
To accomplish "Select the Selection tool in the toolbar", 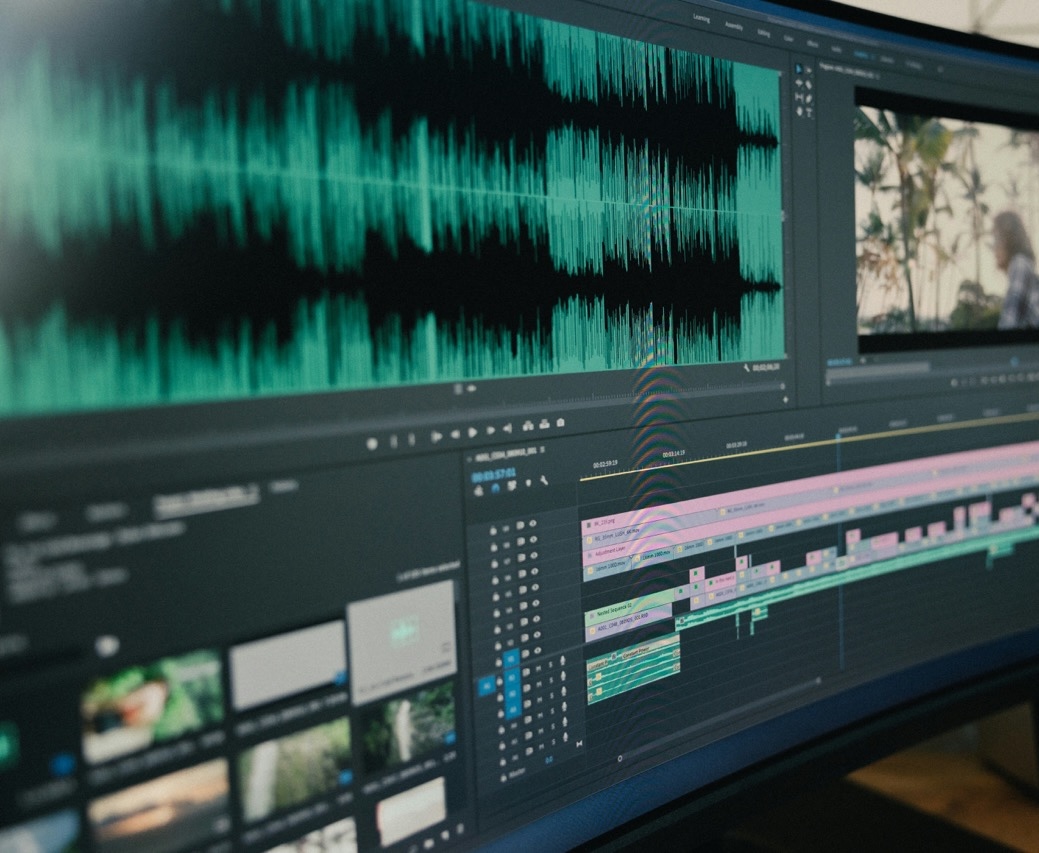I will coord(799,68).
